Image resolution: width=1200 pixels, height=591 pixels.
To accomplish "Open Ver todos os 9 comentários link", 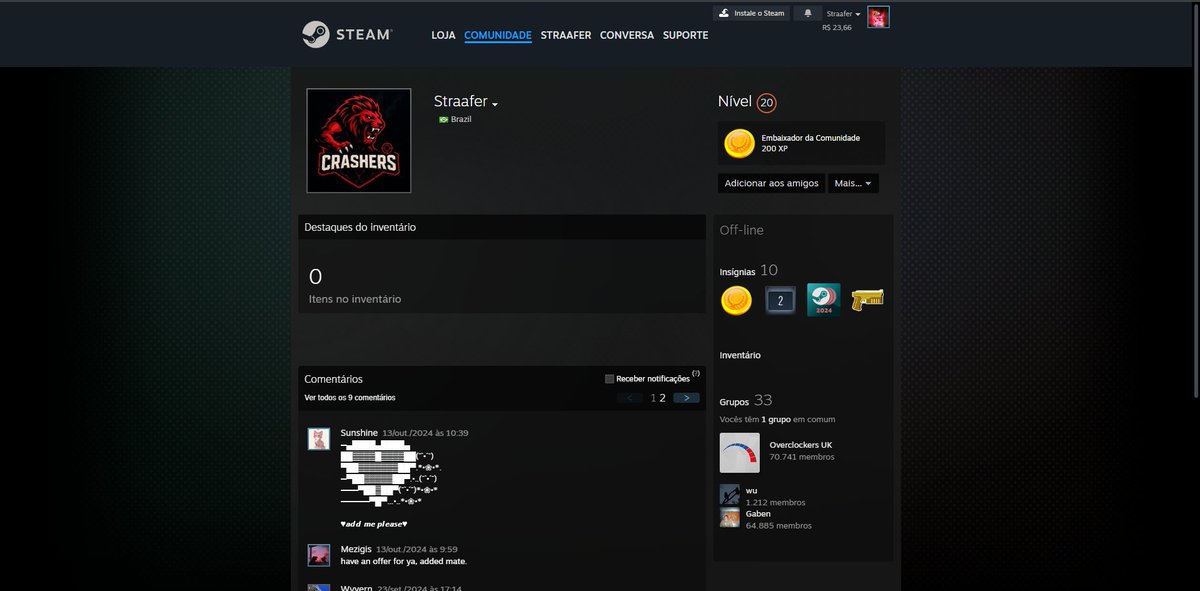I will click(x=350, y=398).
